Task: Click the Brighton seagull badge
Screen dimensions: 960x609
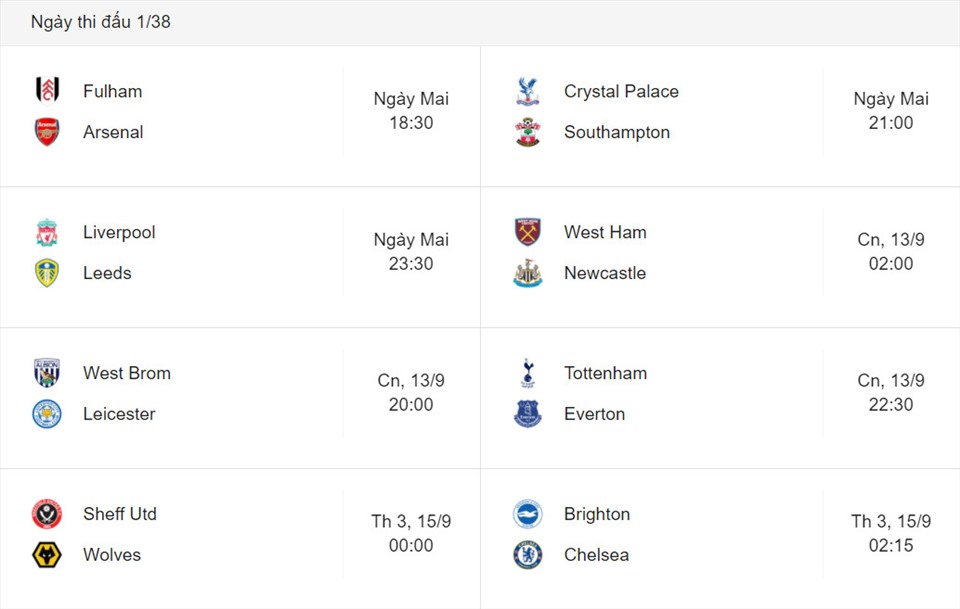Action: pyautogui.click(x=528, y=514)
